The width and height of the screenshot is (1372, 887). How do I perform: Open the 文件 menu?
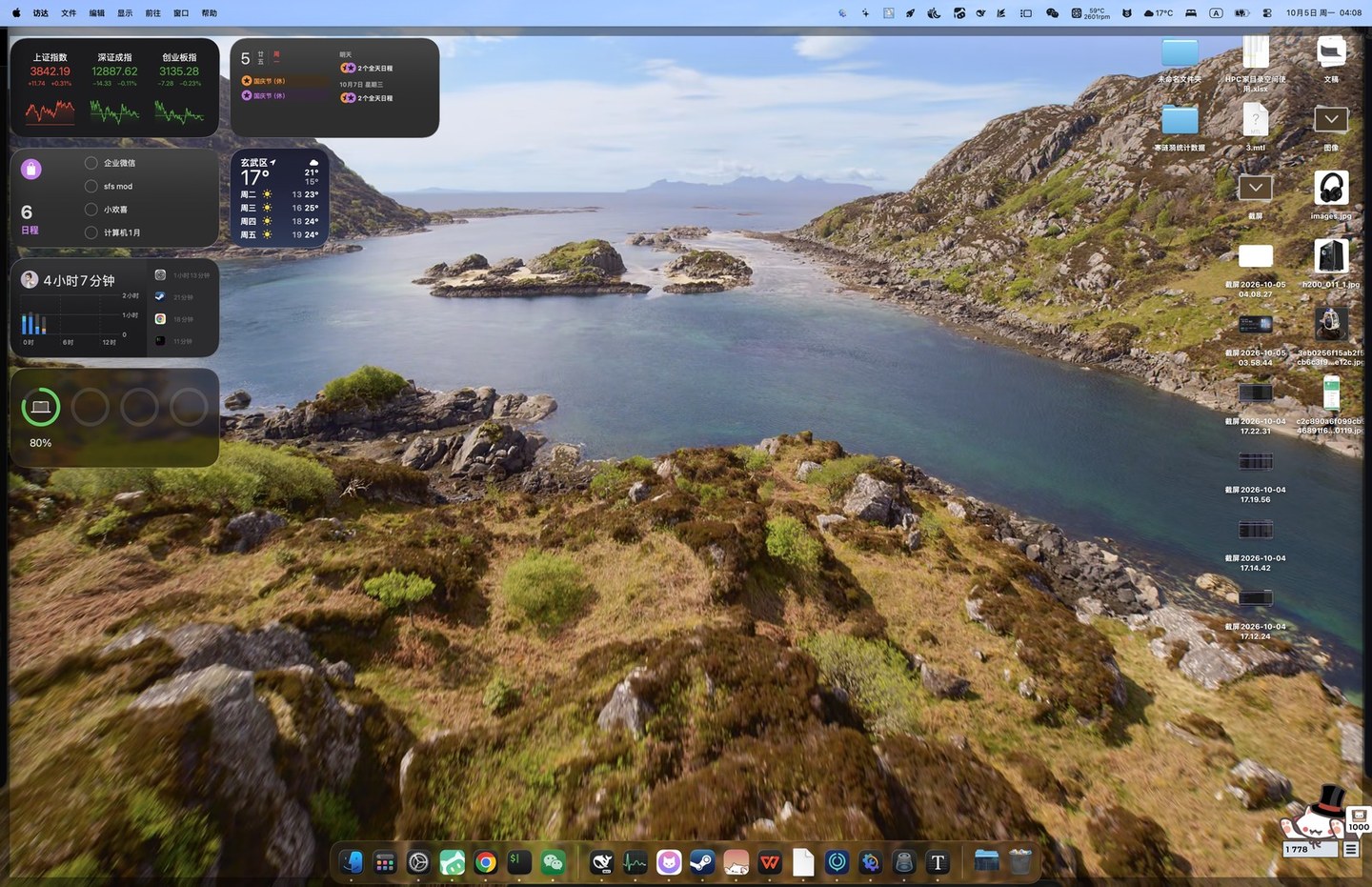tap(69, 13)
